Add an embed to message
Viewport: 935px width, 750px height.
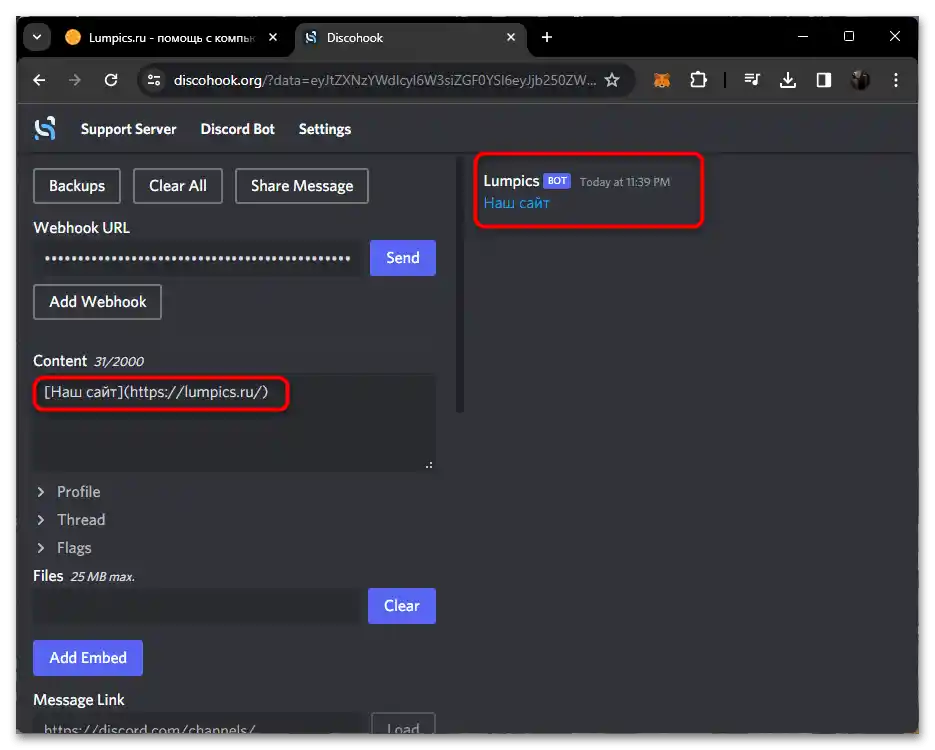(88, 658)
